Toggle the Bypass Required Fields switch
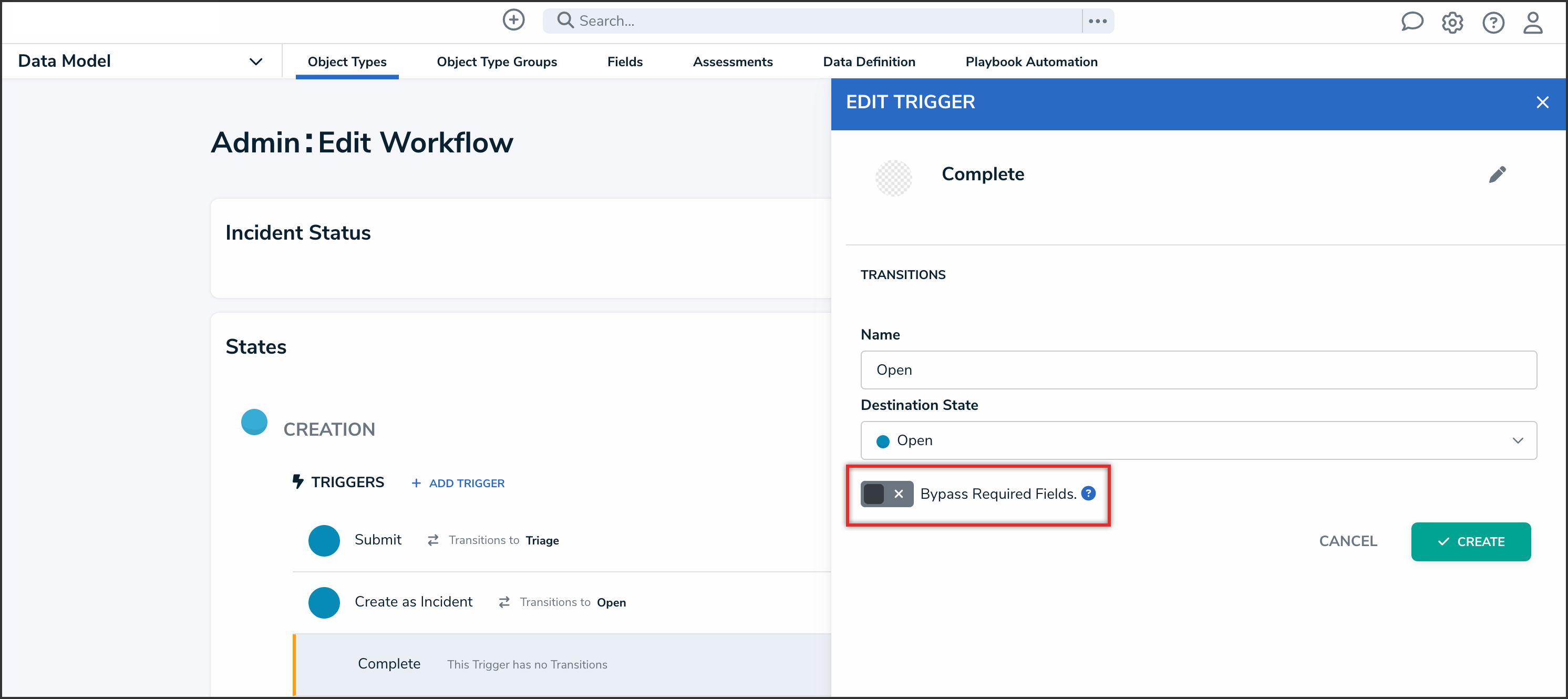Viewport: 1568px width, 699px height. 886,494
